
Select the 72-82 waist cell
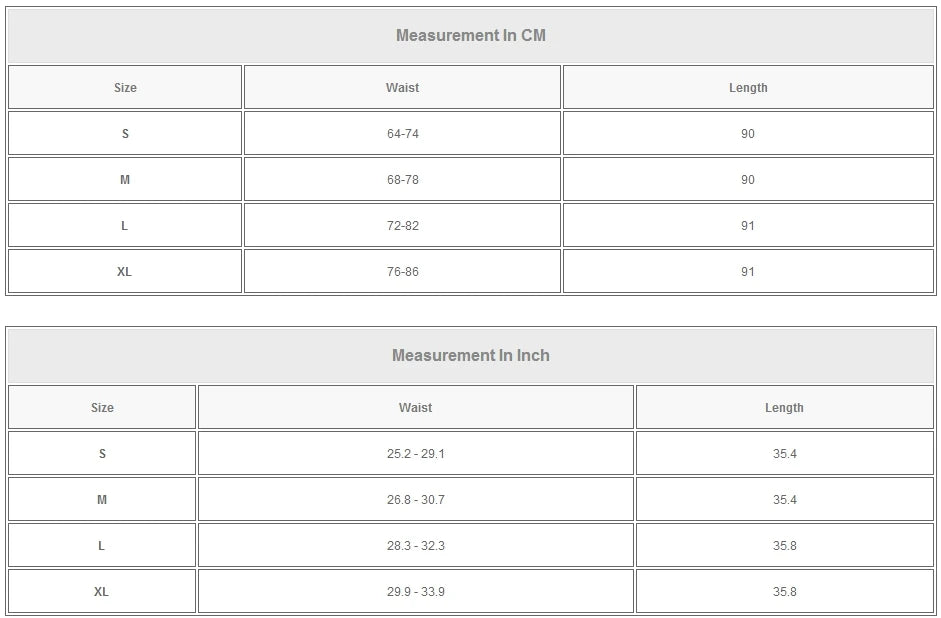pos(402,226)
